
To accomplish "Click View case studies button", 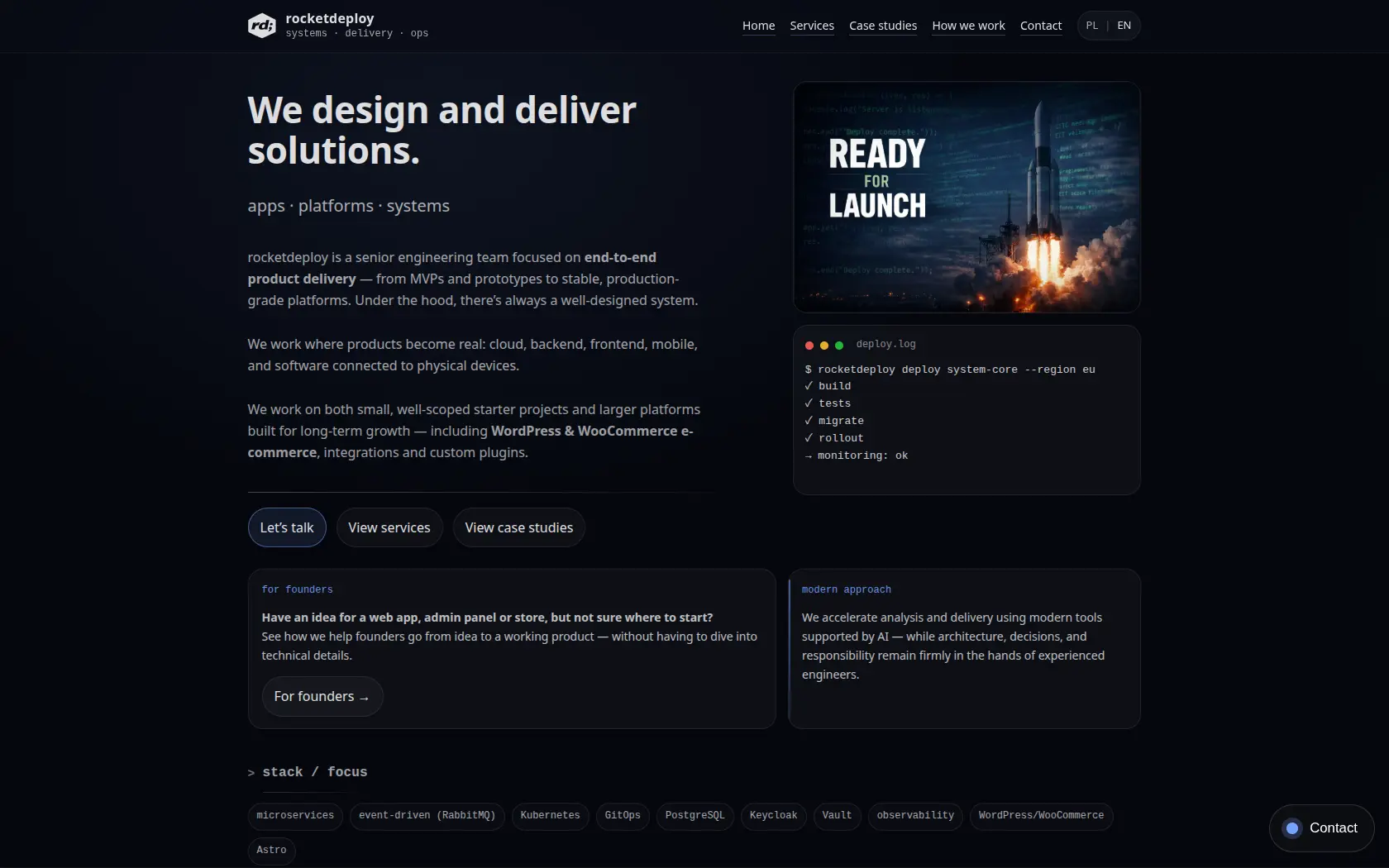I will (518, 527).
